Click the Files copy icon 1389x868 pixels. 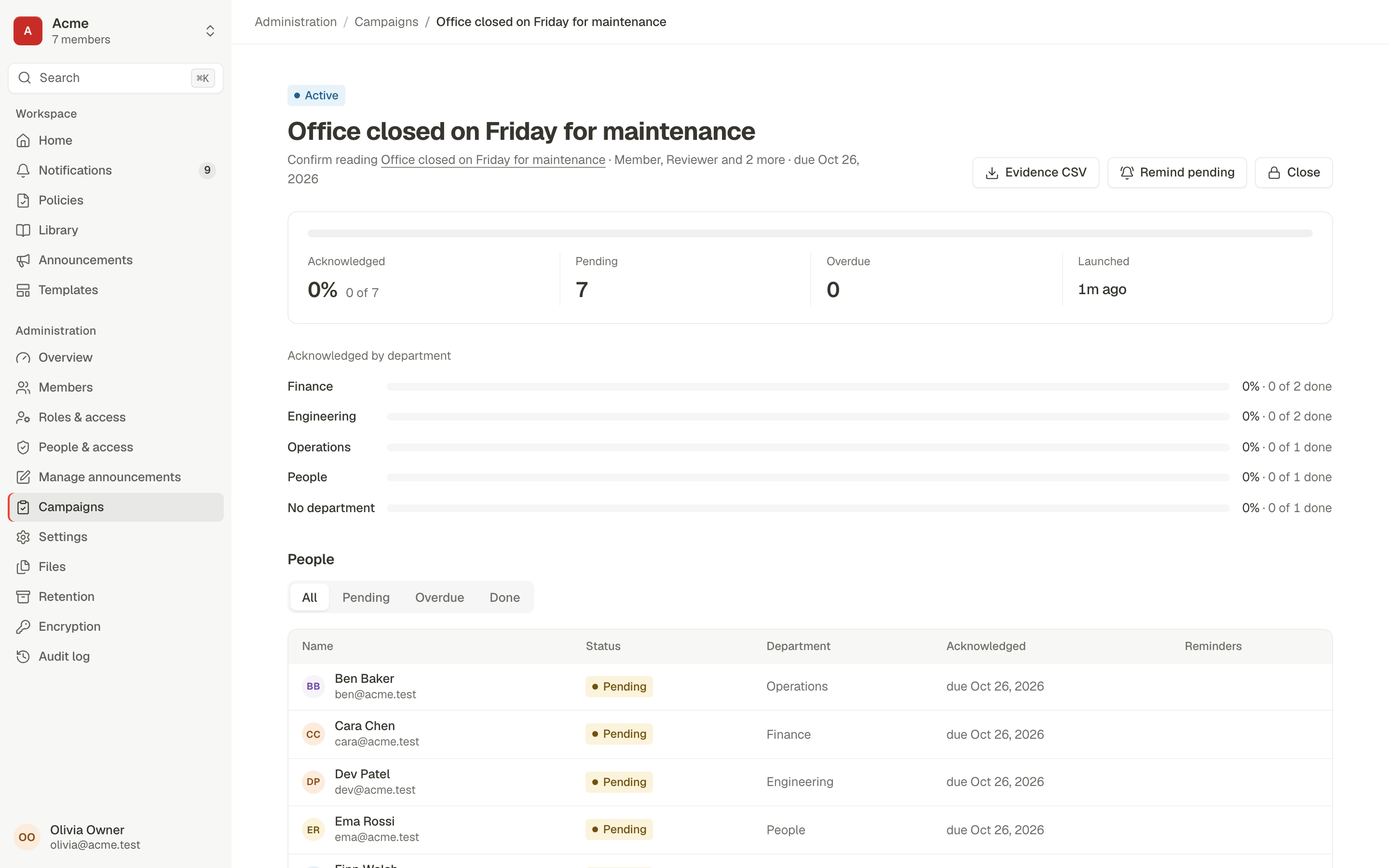[x=23, y=567]
